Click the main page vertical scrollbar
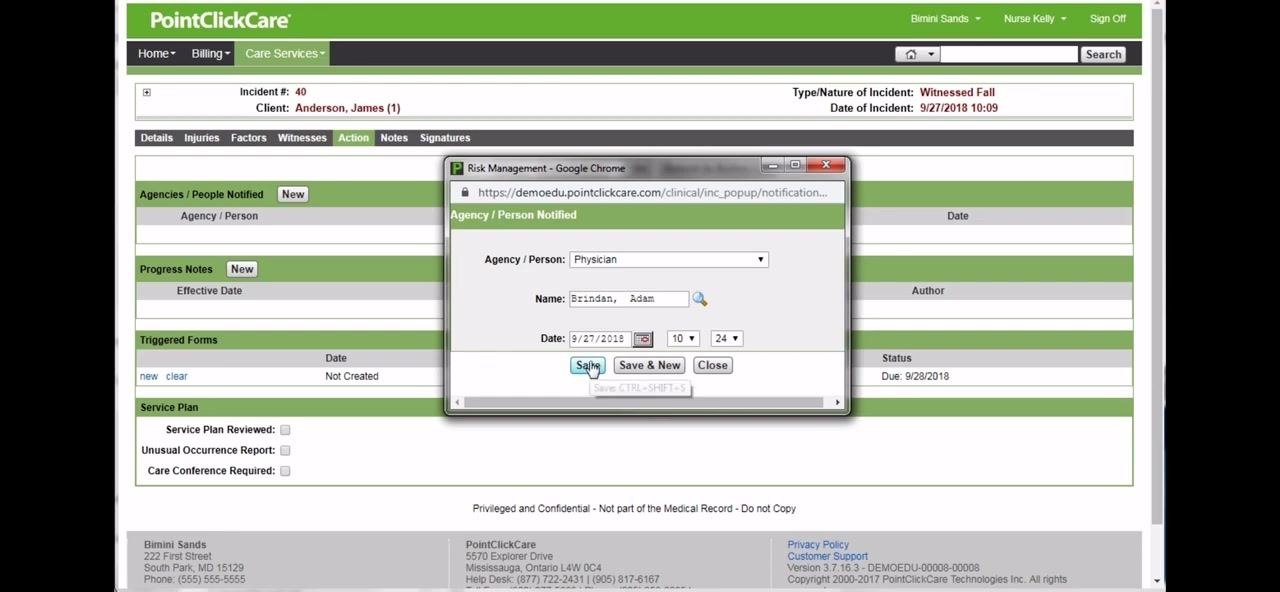Screen dimensions: 1280x592 (x=1157, y=270)
